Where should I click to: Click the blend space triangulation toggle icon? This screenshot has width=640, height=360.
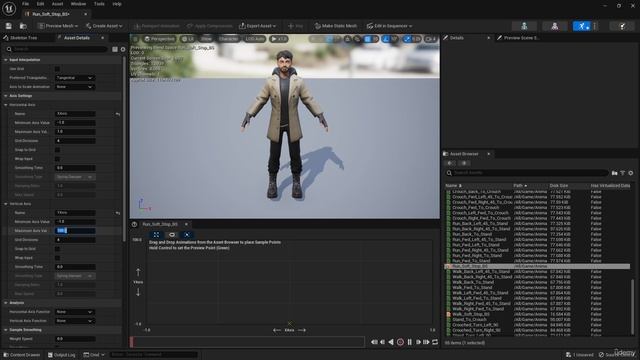tap(187, 235)
